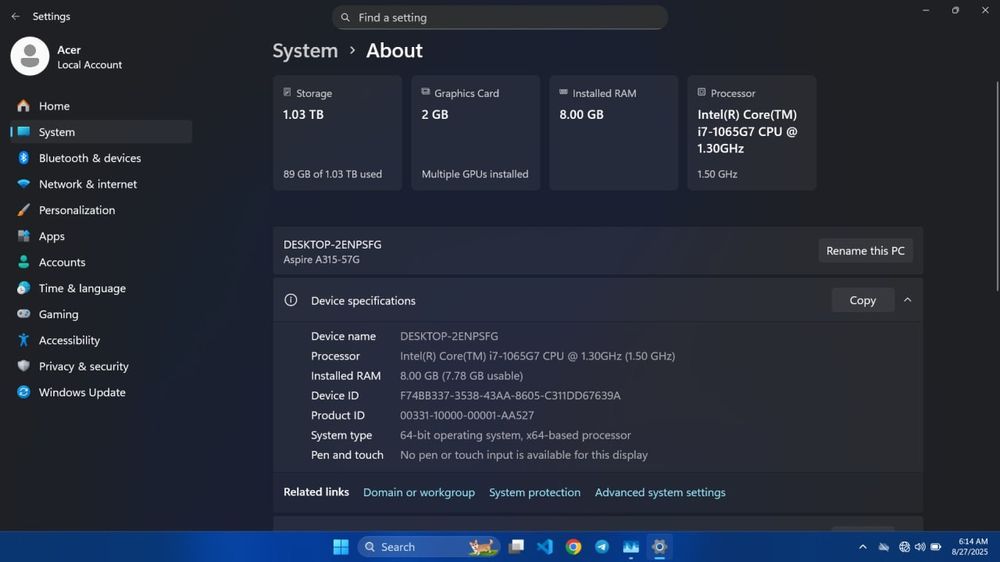1000x562 pixels.
Task: Click the Acer account avatar picture
Action: coord(30,56)
